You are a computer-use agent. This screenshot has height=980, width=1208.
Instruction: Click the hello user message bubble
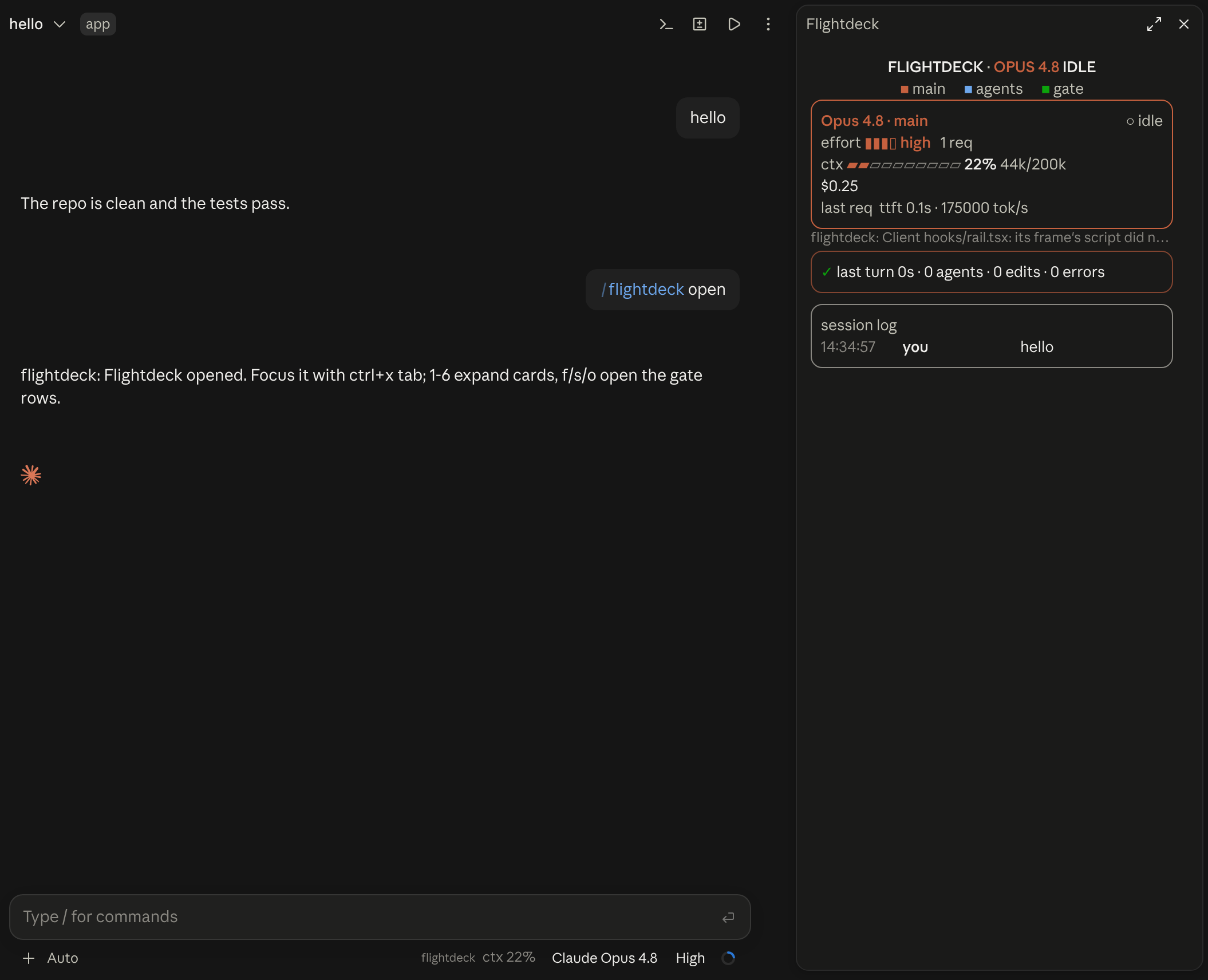pyautogui.click(x=708, y=118)
